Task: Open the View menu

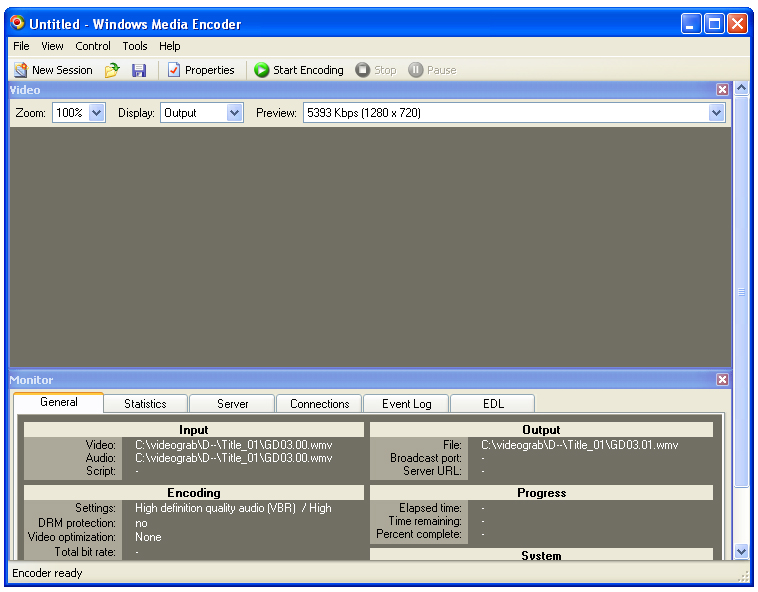Action: (52, 46)
